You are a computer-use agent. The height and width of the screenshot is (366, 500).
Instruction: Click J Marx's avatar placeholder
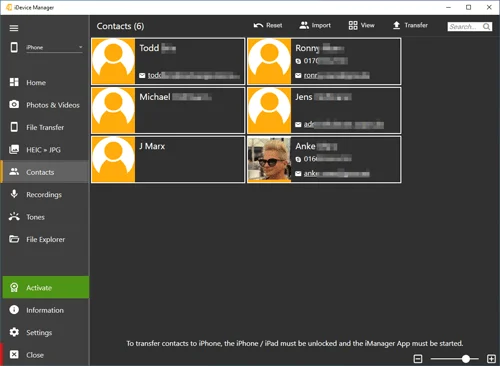pos(113,159)
